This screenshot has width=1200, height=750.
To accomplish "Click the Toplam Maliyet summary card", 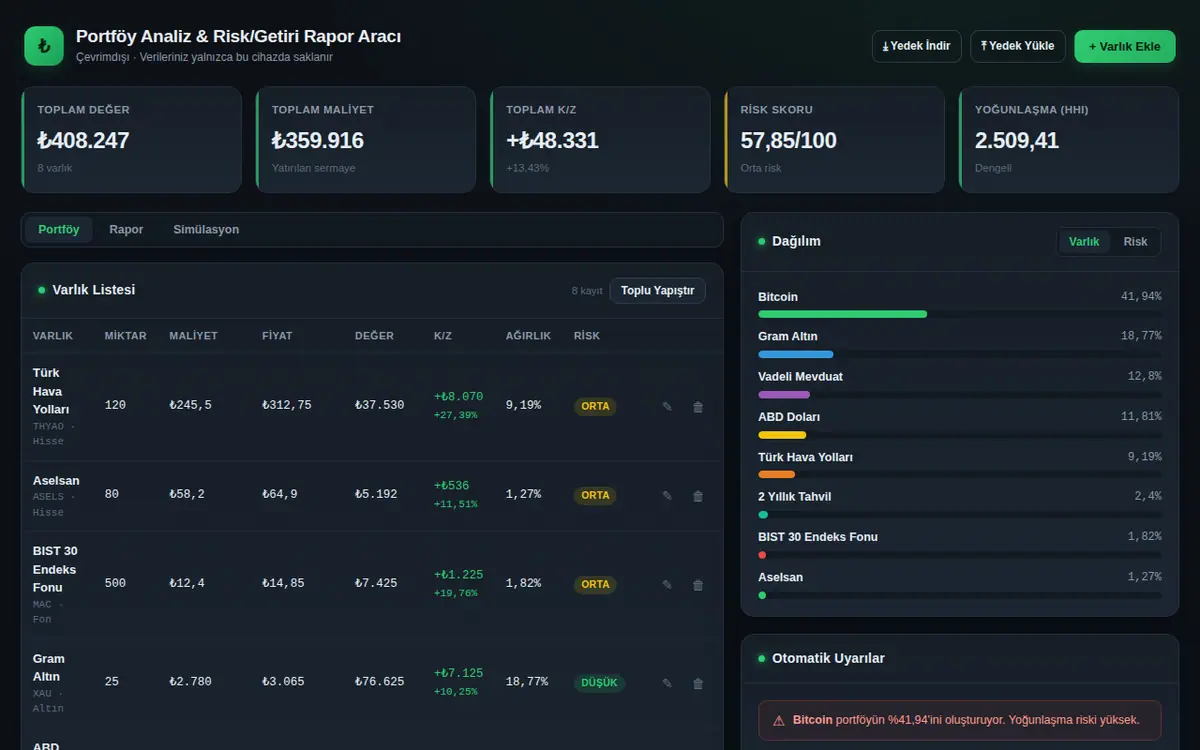I will (x=365, y=140).
